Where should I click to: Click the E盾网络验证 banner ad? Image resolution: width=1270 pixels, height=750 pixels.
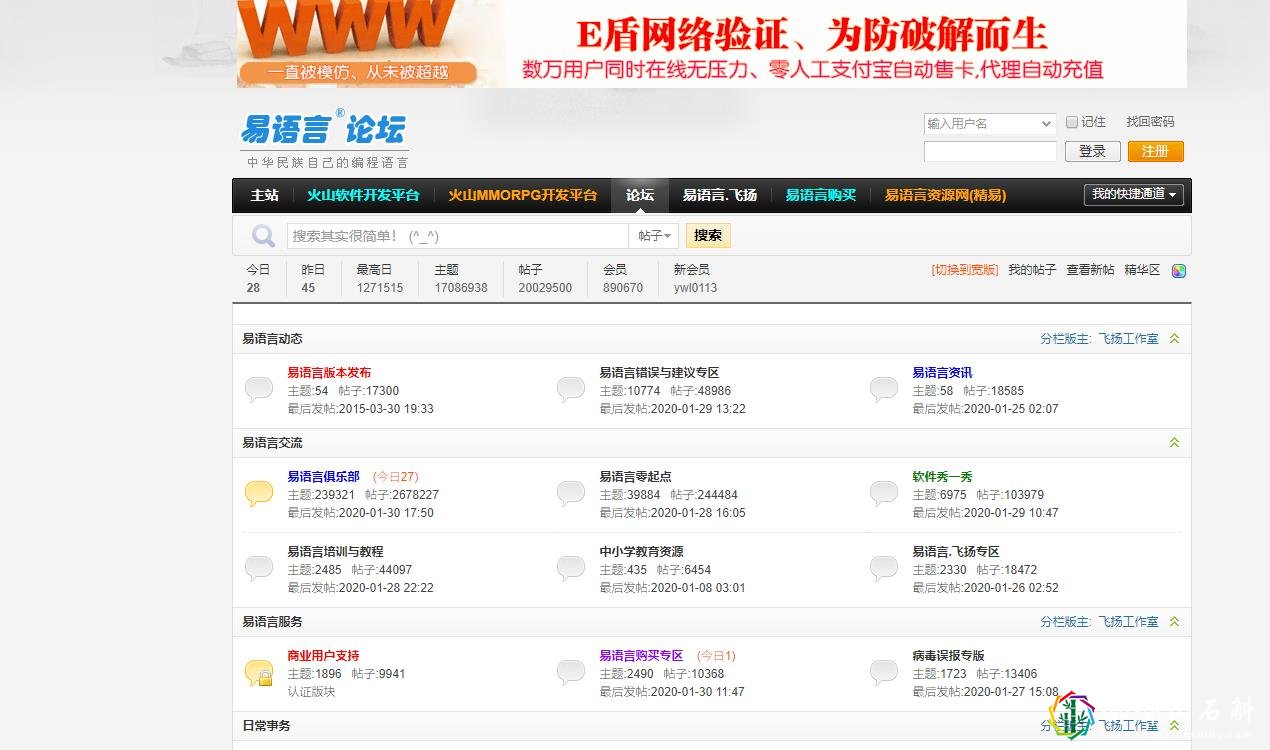click(x=712, y=43)
